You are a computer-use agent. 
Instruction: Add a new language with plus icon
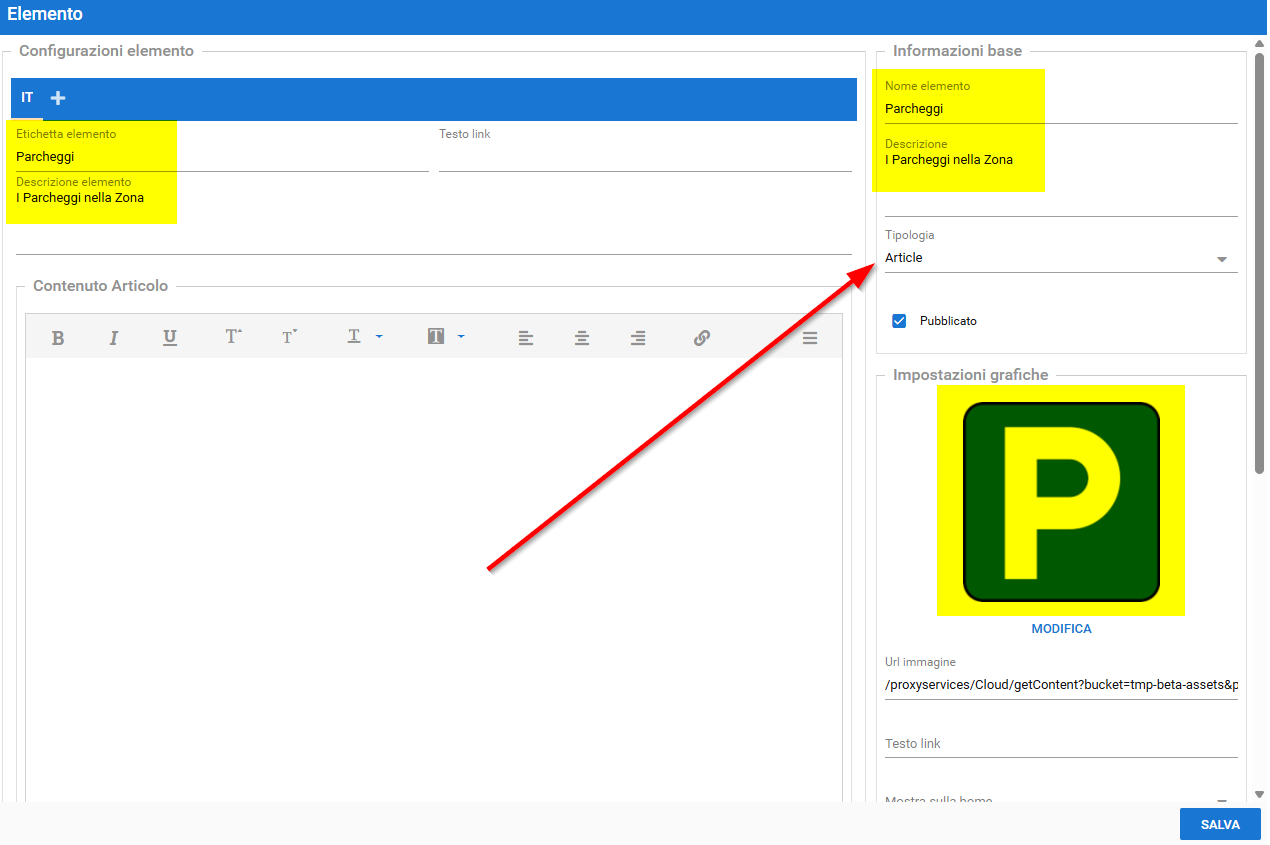click(x=58, y=98)
